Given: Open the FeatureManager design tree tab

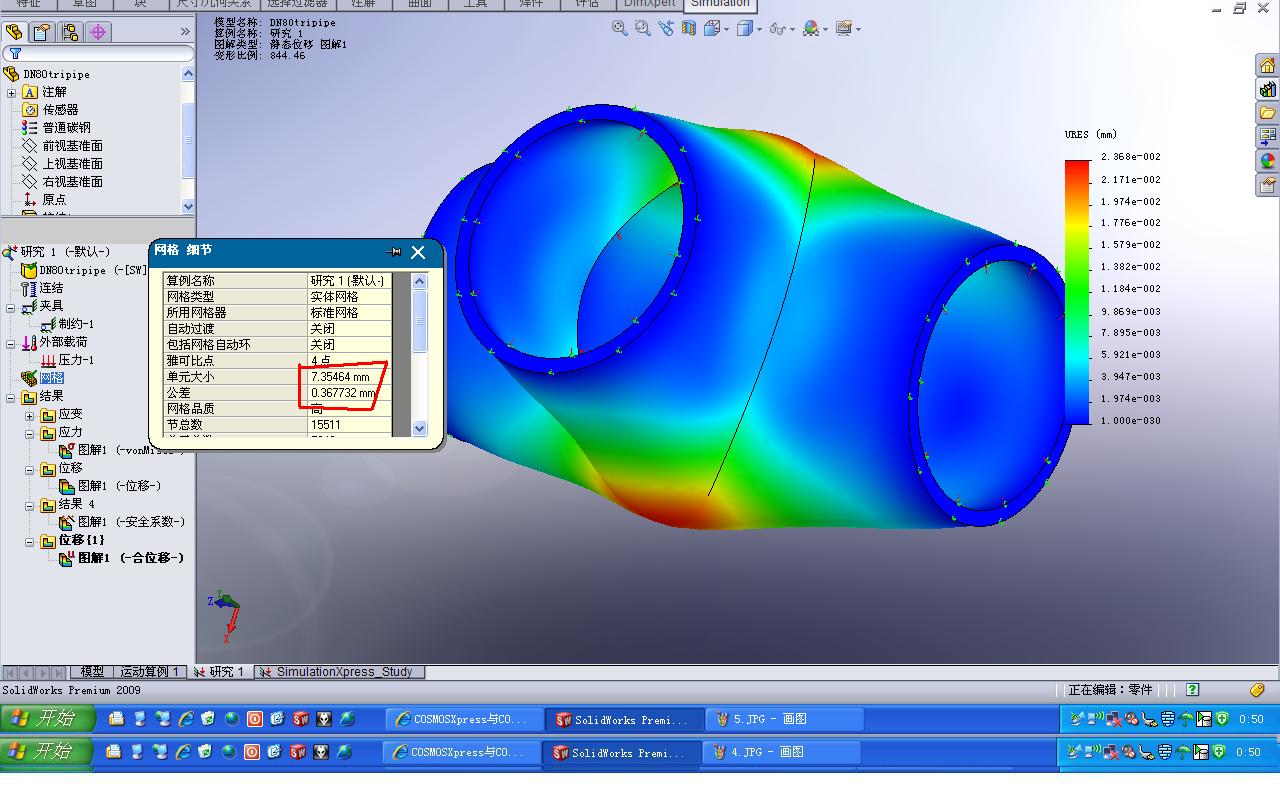Looking at the screenshot, I should pyautogui.click(x=14, y=32).
